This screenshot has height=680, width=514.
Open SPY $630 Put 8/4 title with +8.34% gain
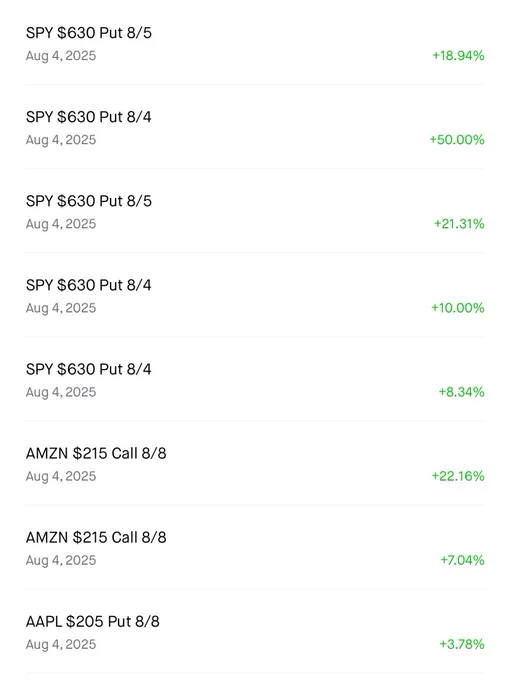click(88, 369)
